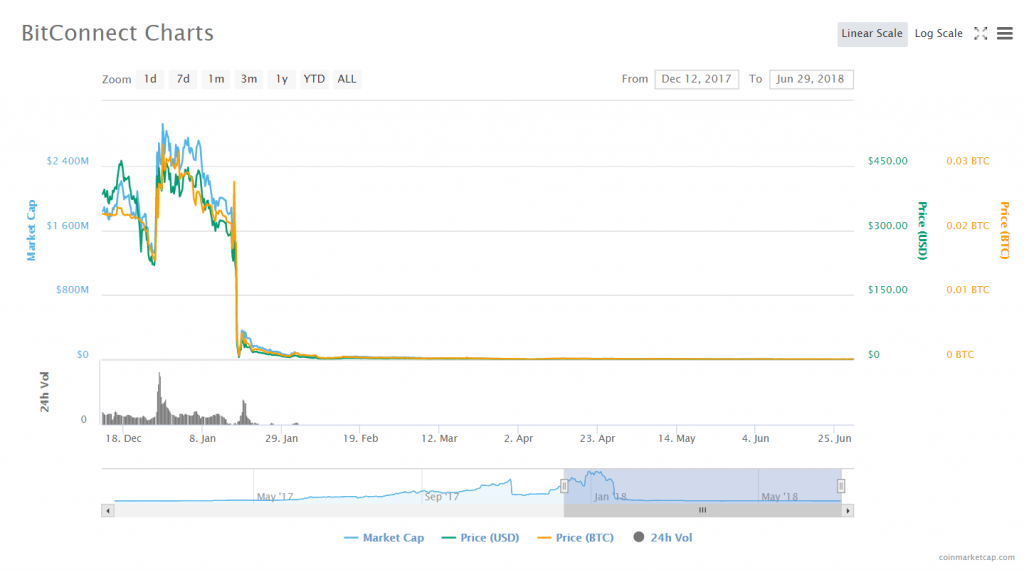Set zoom to 1d
Image resolution: width=1024 pixels, height=570 pixels.
pyautogui.click(x=150, y=79)
